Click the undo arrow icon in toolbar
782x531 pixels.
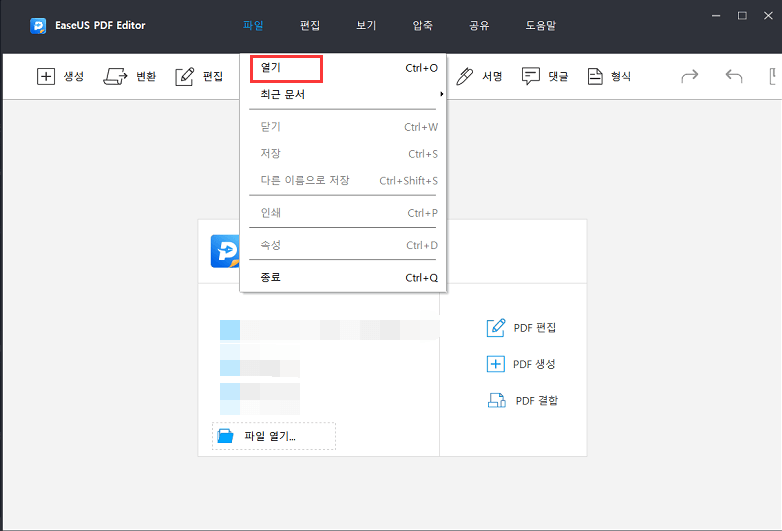[734, 76]
